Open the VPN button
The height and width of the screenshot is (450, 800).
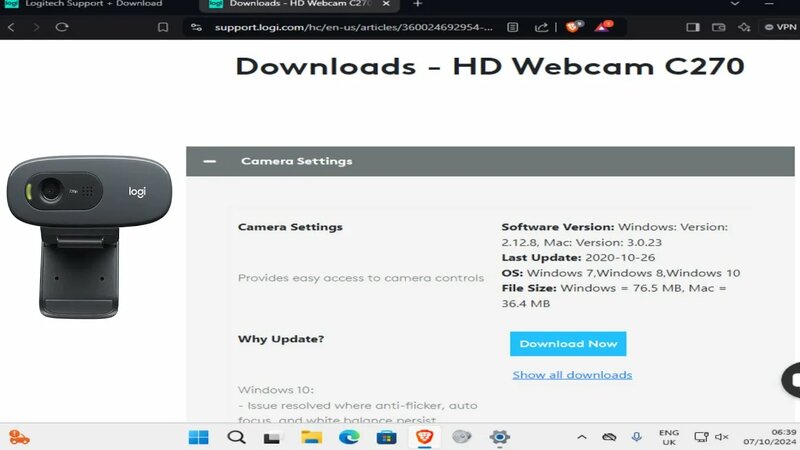(780, 27)
